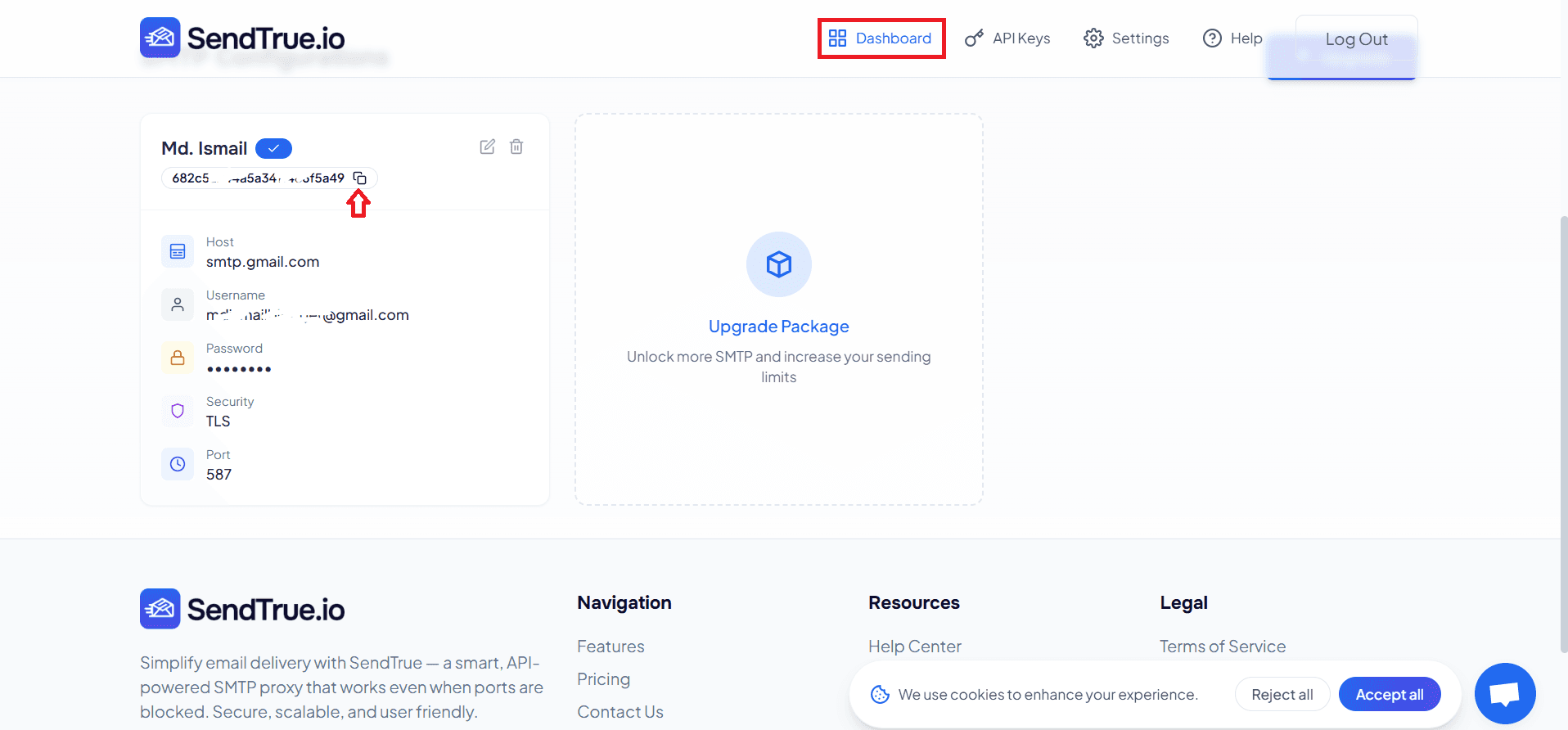
Task: Select the port value 587
Action: (x=219, y=475)
